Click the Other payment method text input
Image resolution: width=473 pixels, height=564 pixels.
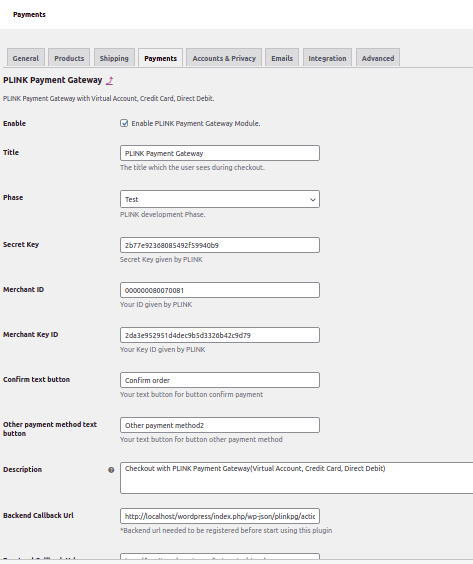click(x=220, y=425)
